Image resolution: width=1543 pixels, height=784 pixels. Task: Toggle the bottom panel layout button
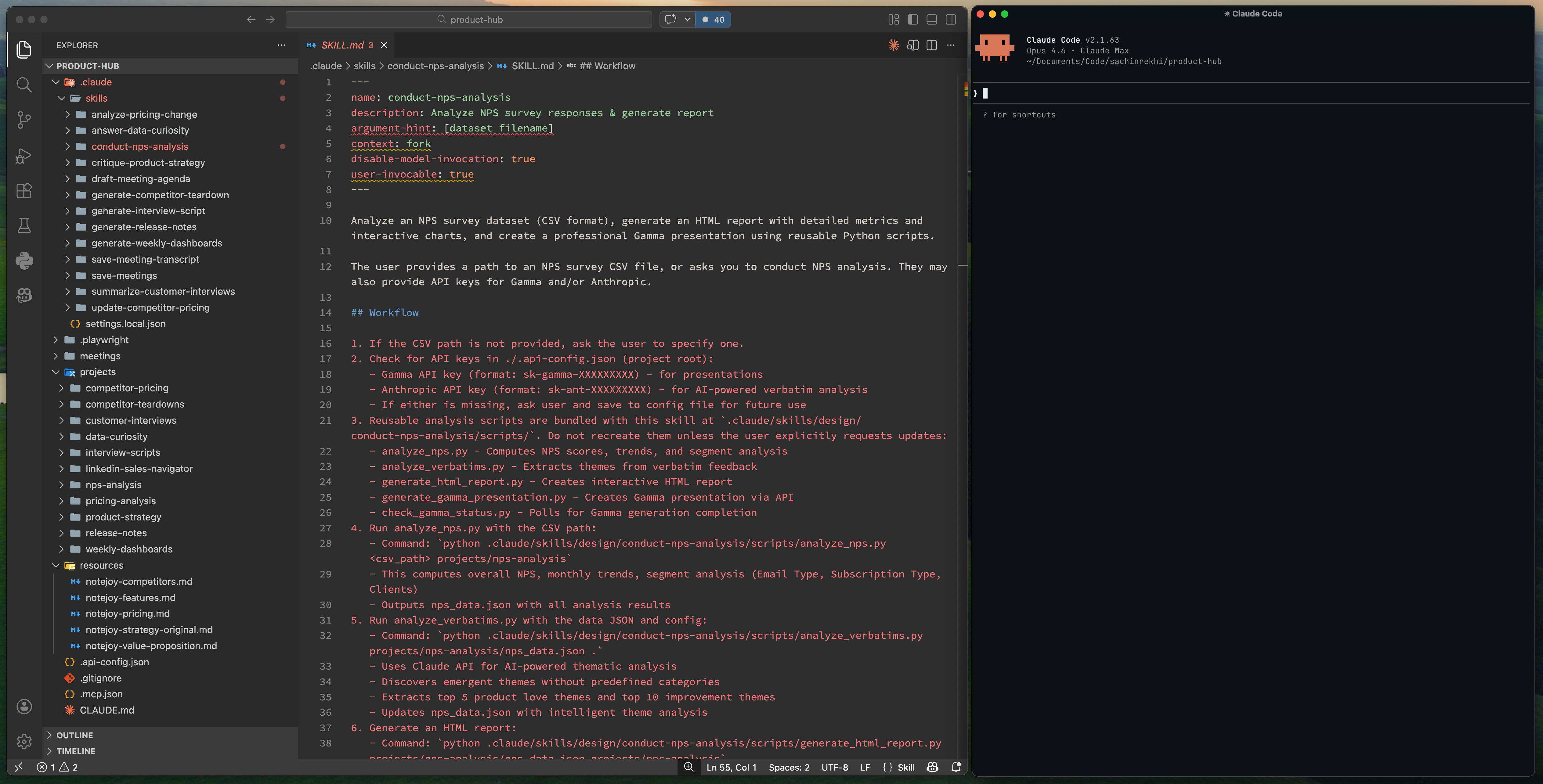(x=931, y=19)
